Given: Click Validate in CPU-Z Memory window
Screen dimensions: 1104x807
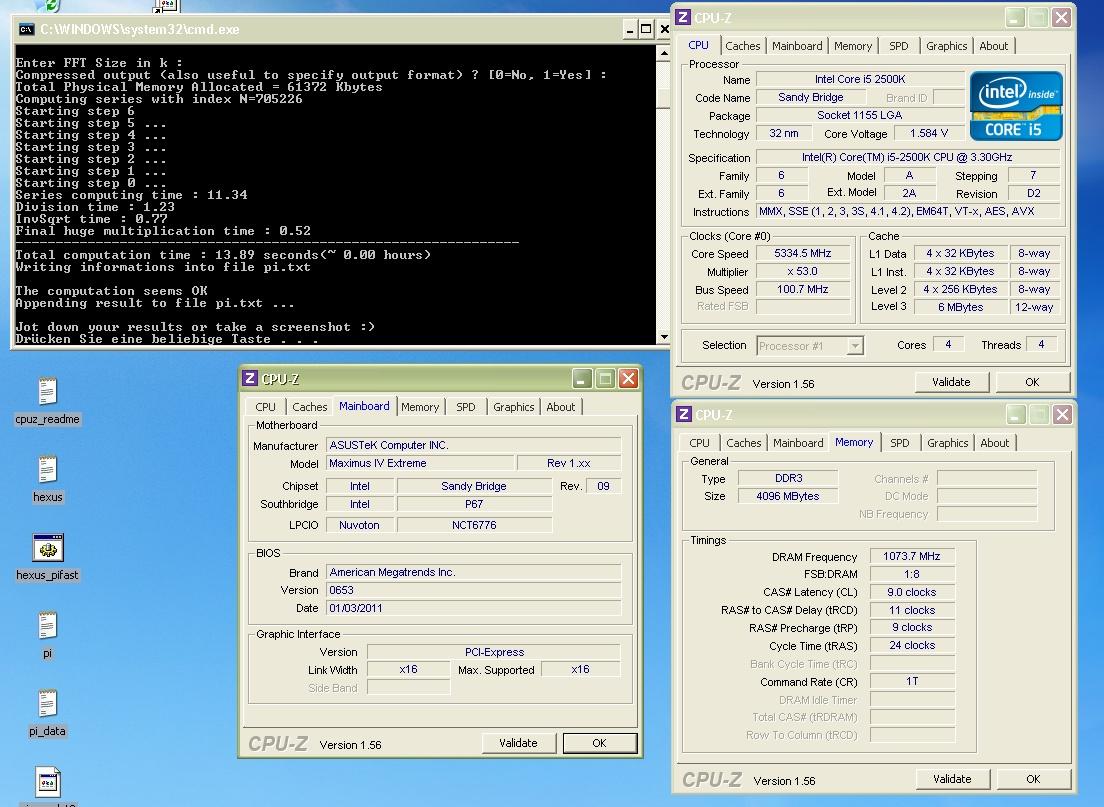Looking at the screenshot, I should (952, 779).
